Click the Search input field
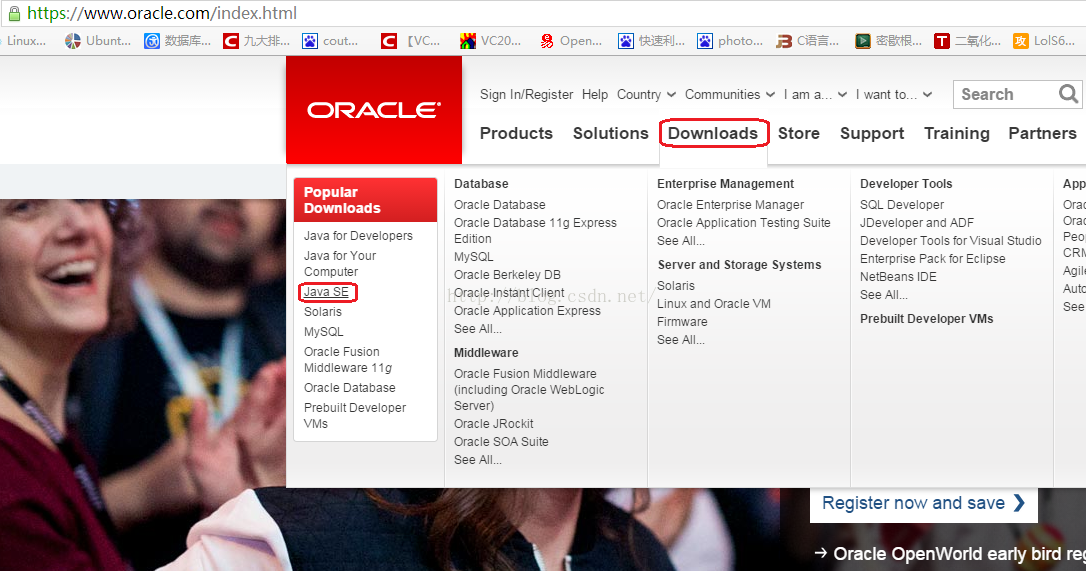This screenshot has height=571, width=1086. pos(1003,94)
